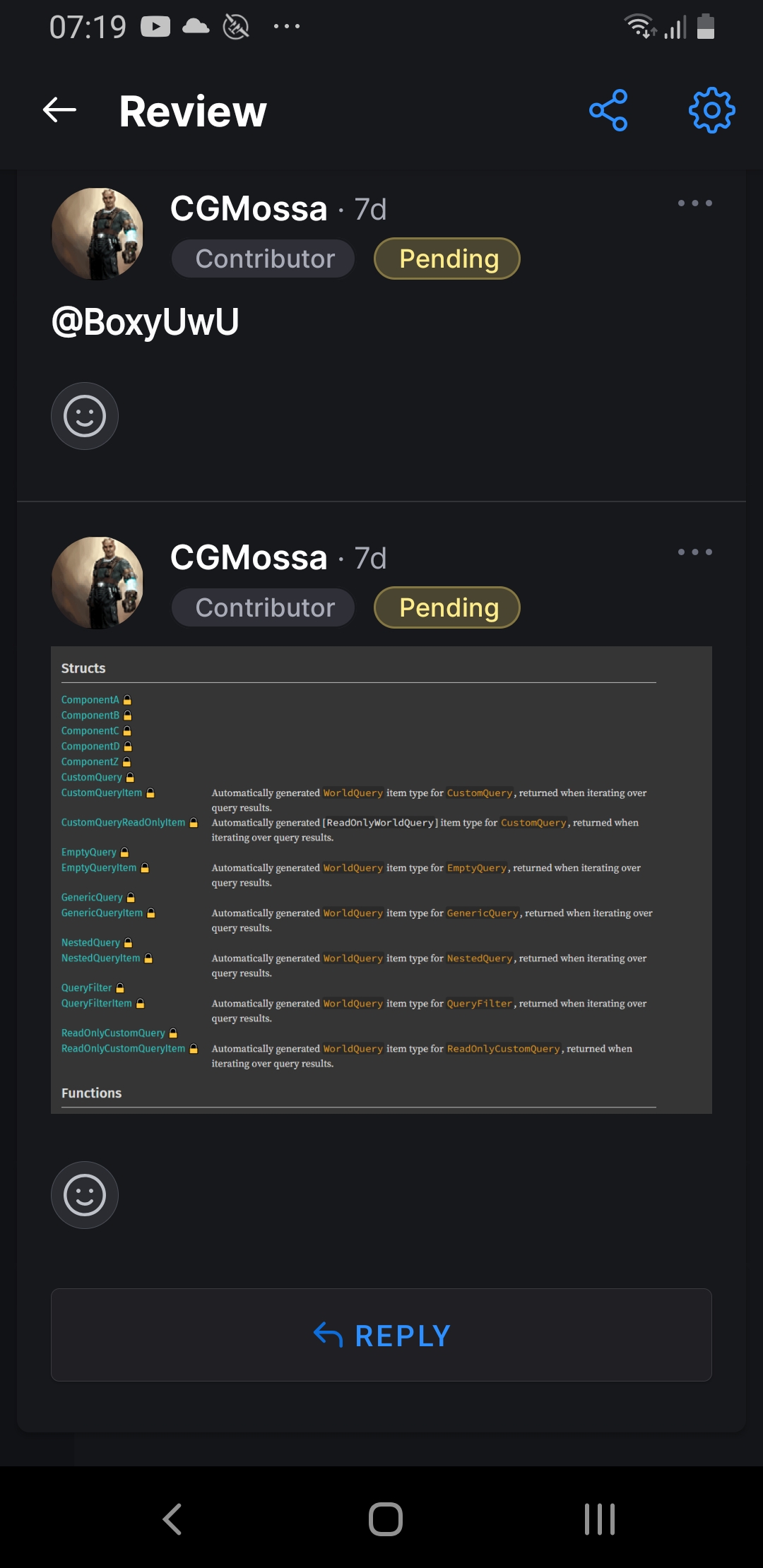Open the @BoxyUwU mention
This screenshot has height=1568, width=763.
[x=145, y=321]
